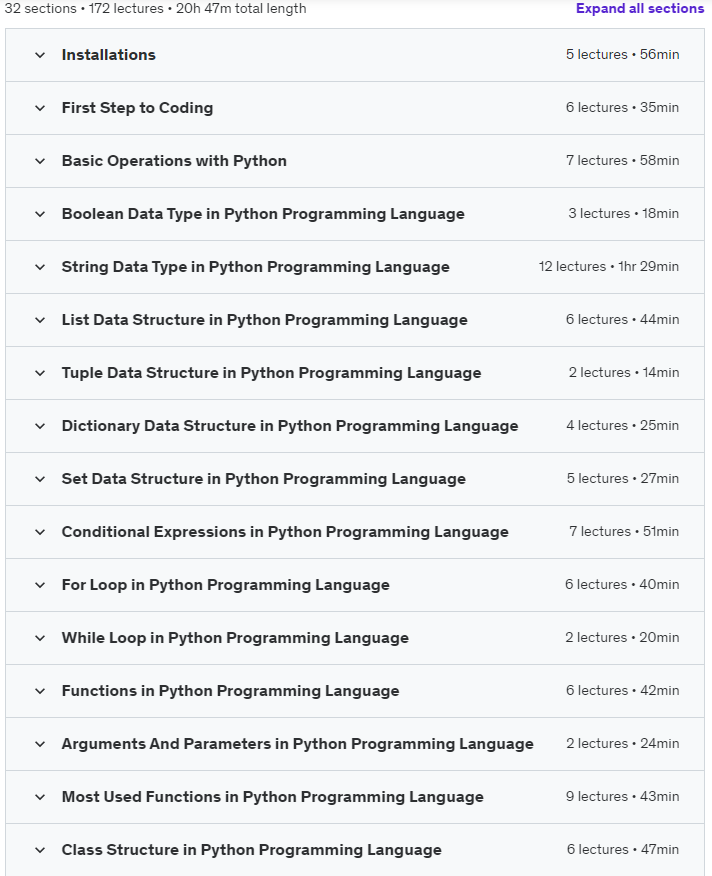Click the 6 lectures • 40min label
The height and width of the screenshot is (876, 712).
pyautogui.click(x=622, y=585)
